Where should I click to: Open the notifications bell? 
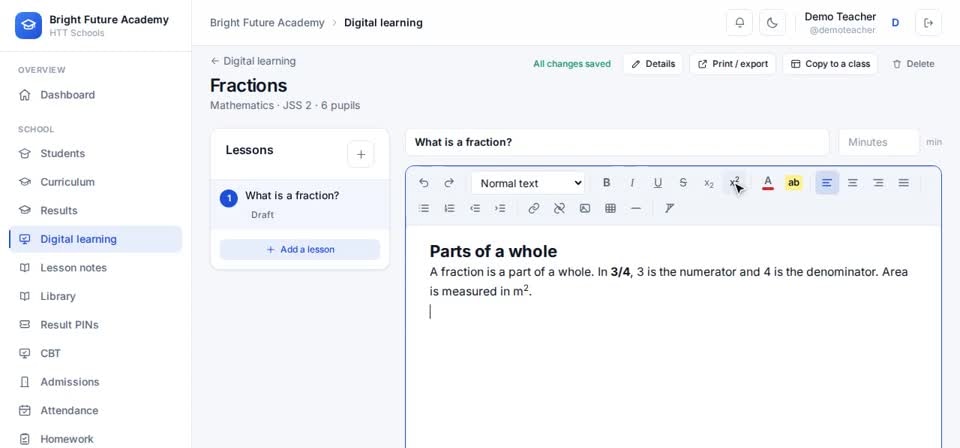[x=740, y=23]
